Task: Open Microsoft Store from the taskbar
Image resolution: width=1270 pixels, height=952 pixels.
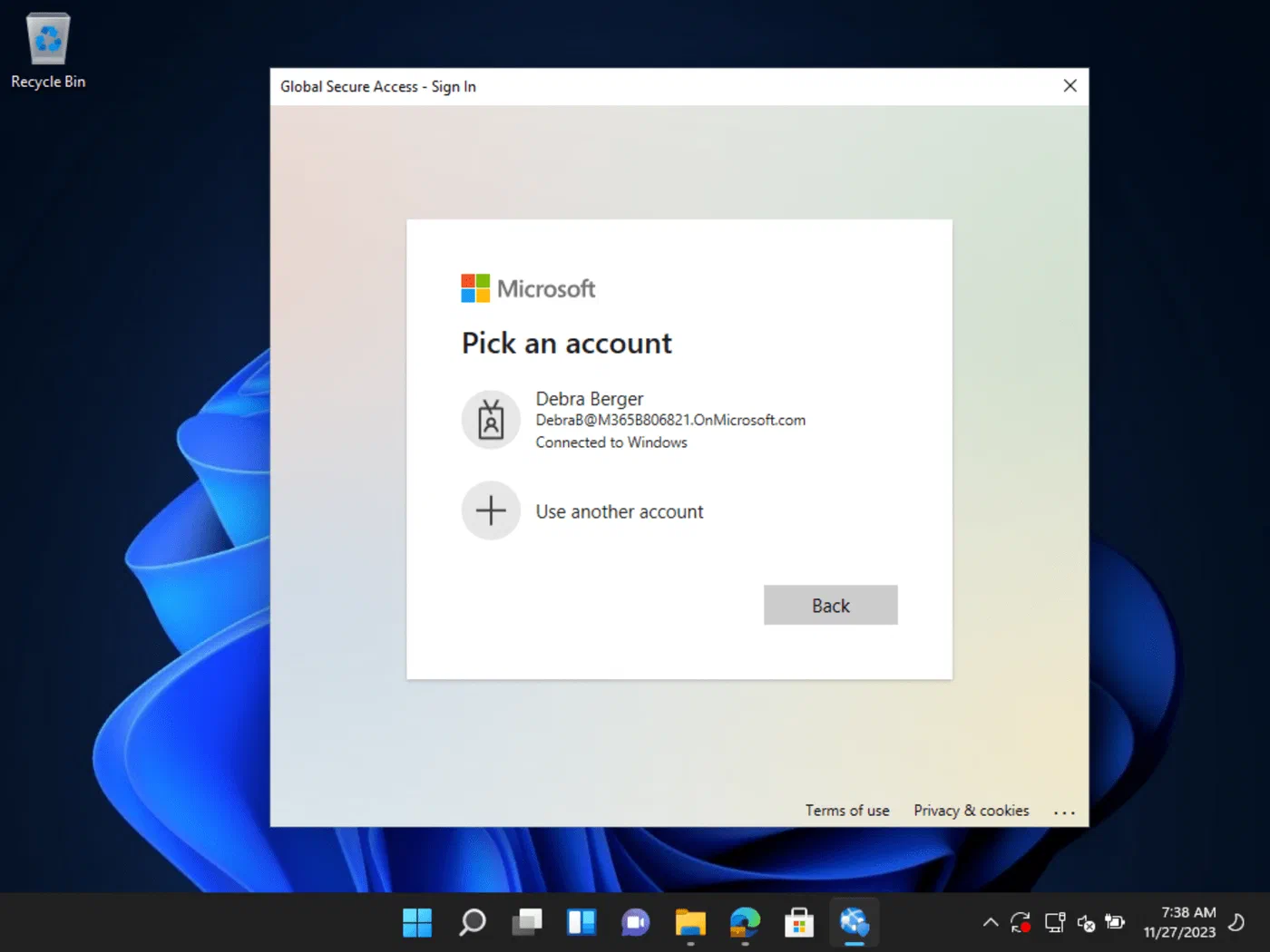Action: [x=799, y=923]
